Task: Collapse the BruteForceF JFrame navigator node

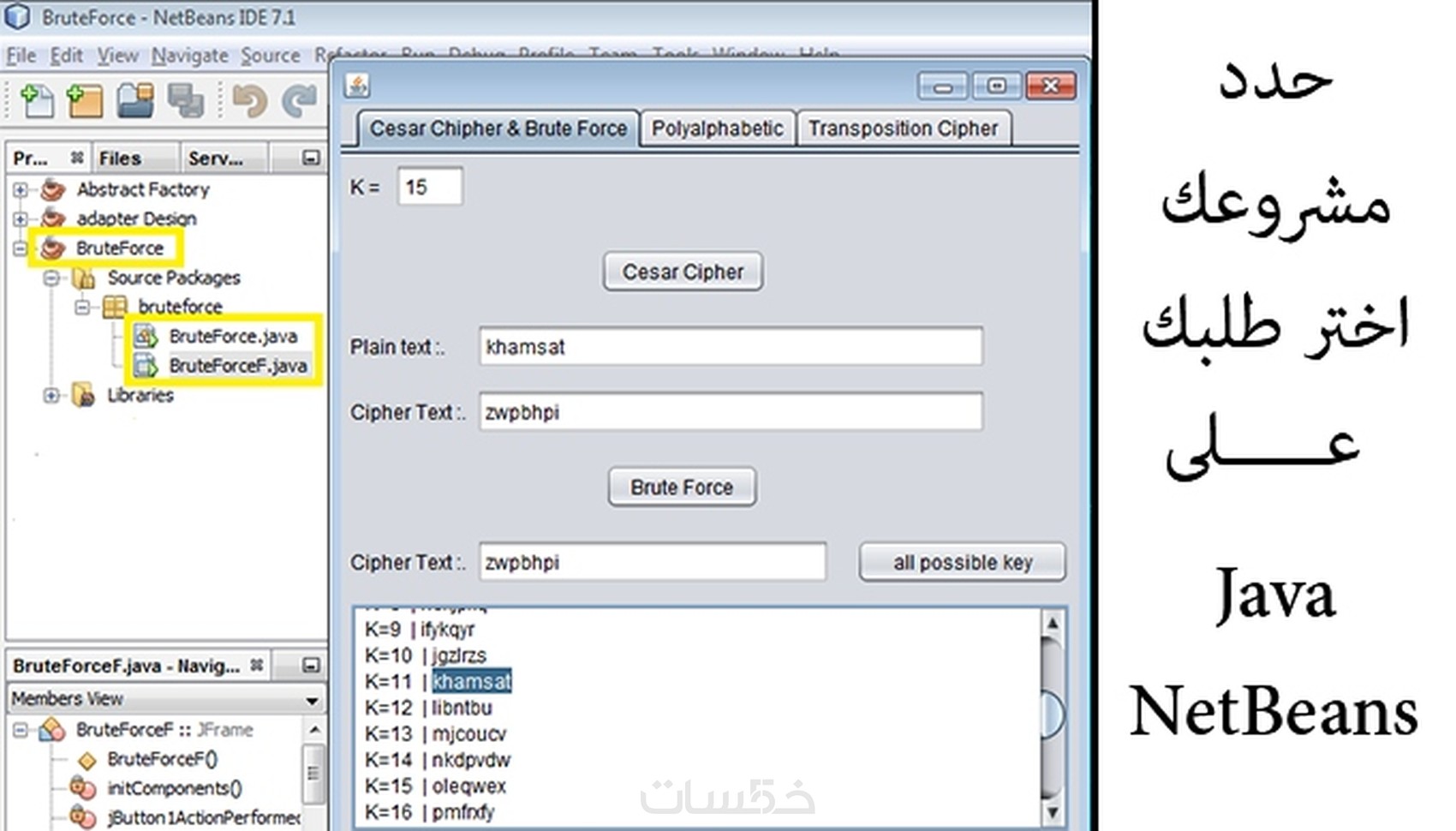Action: [x=21, y=730]
